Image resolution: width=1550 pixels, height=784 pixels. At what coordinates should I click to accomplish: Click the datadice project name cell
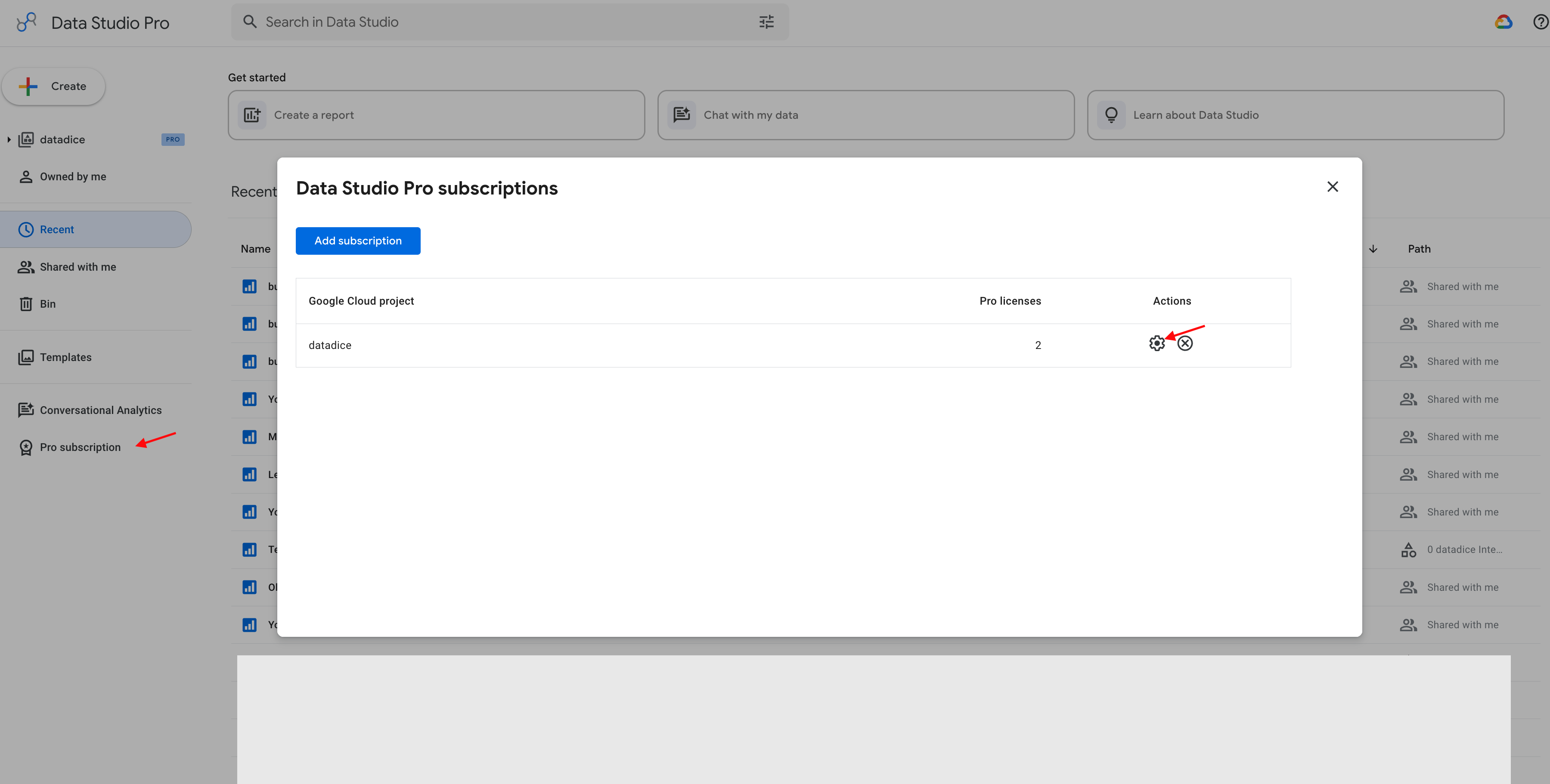(x=330, y=346)
